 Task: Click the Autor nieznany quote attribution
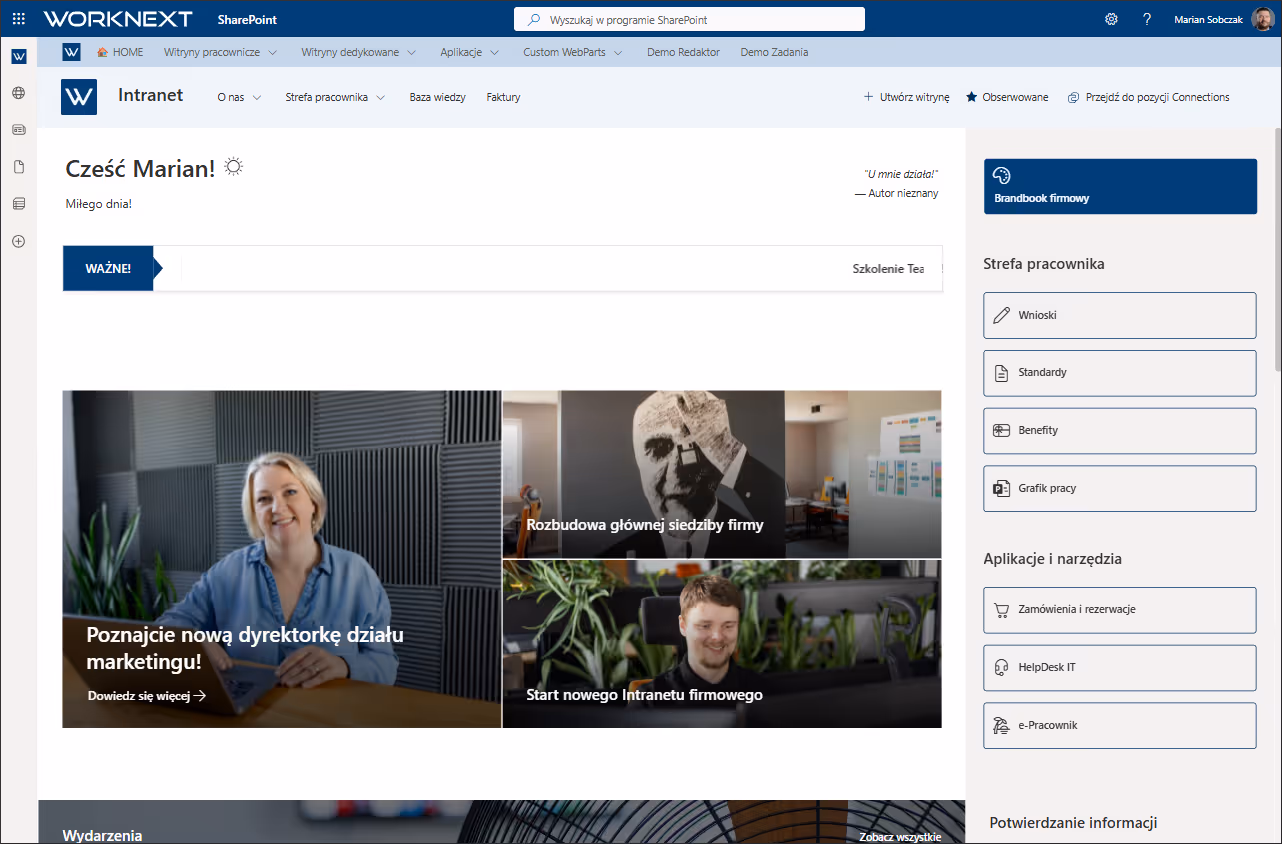tap(896, 193)
